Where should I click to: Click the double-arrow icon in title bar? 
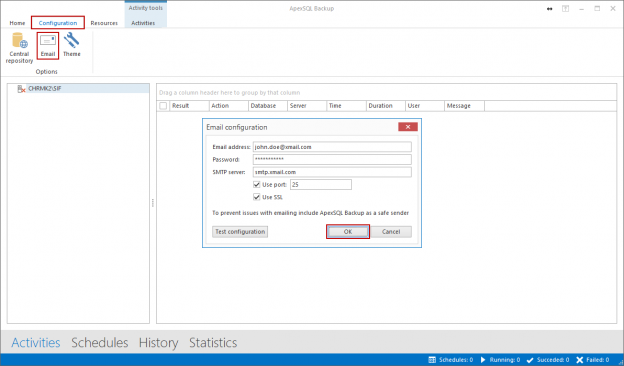pyautogui.click(x=550, y=9)
